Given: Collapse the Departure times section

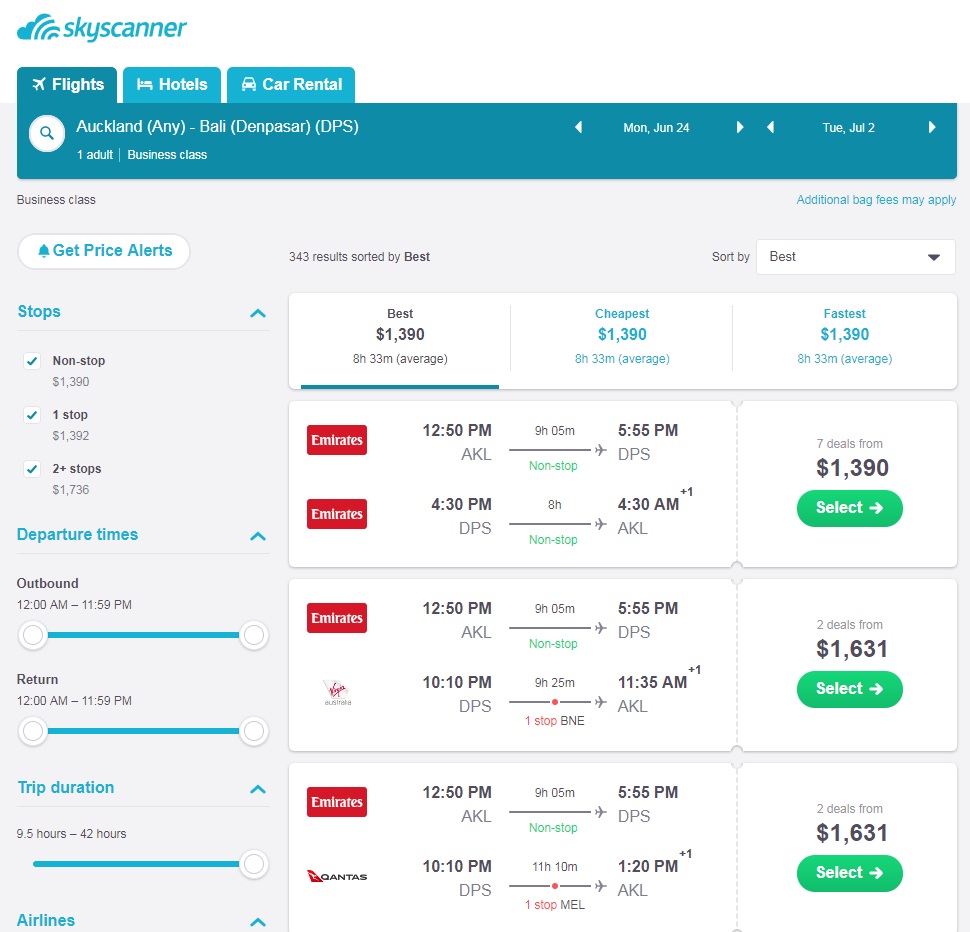Looking at the screenshot, I should pyautogui.click(x=258, y=536).
